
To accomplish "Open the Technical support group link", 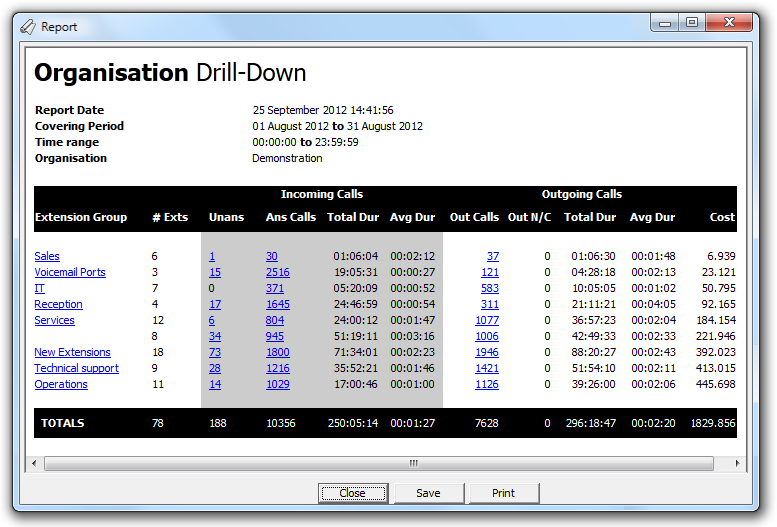I will pyautogui.click(x=77, y=368).
